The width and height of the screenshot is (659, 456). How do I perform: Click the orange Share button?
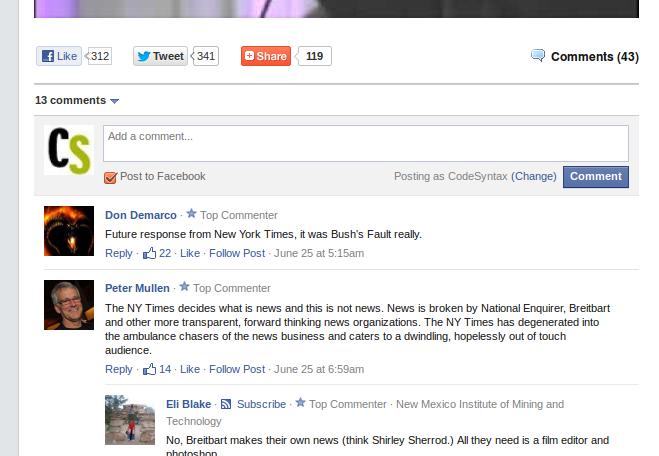[x=265, y=56]
